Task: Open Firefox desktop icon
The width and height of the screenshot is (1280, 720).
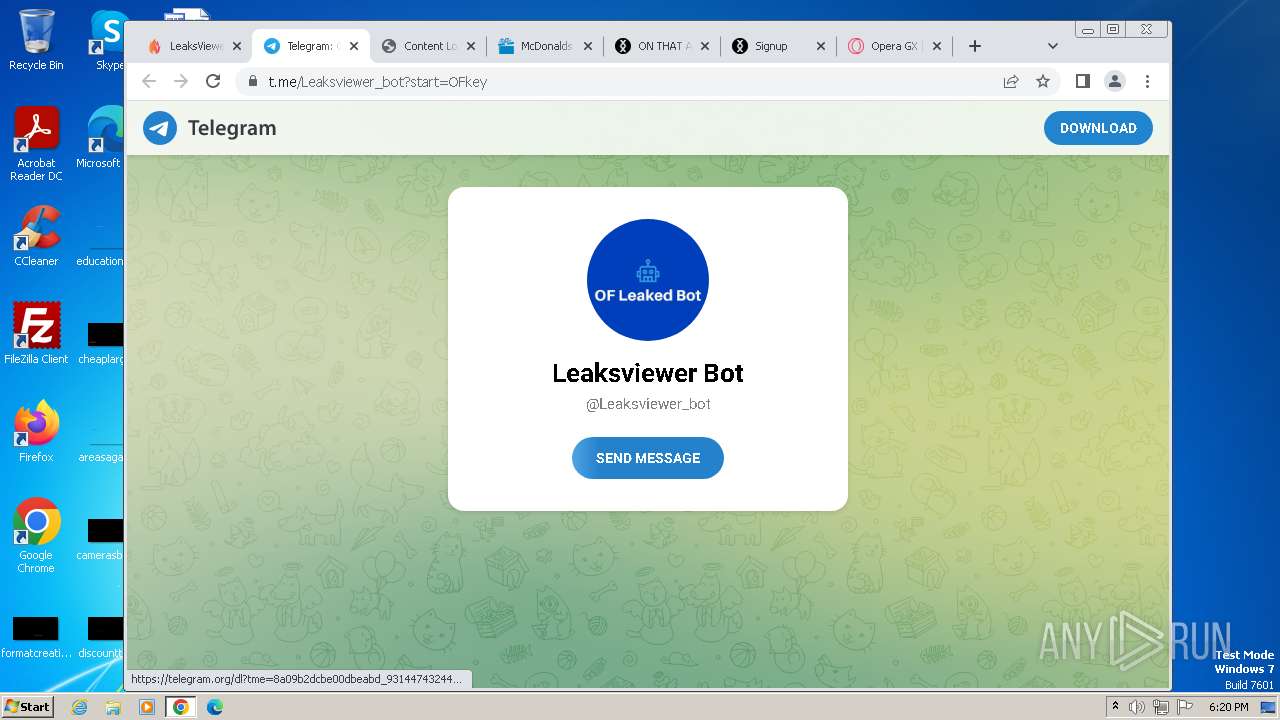Action: 36,431
